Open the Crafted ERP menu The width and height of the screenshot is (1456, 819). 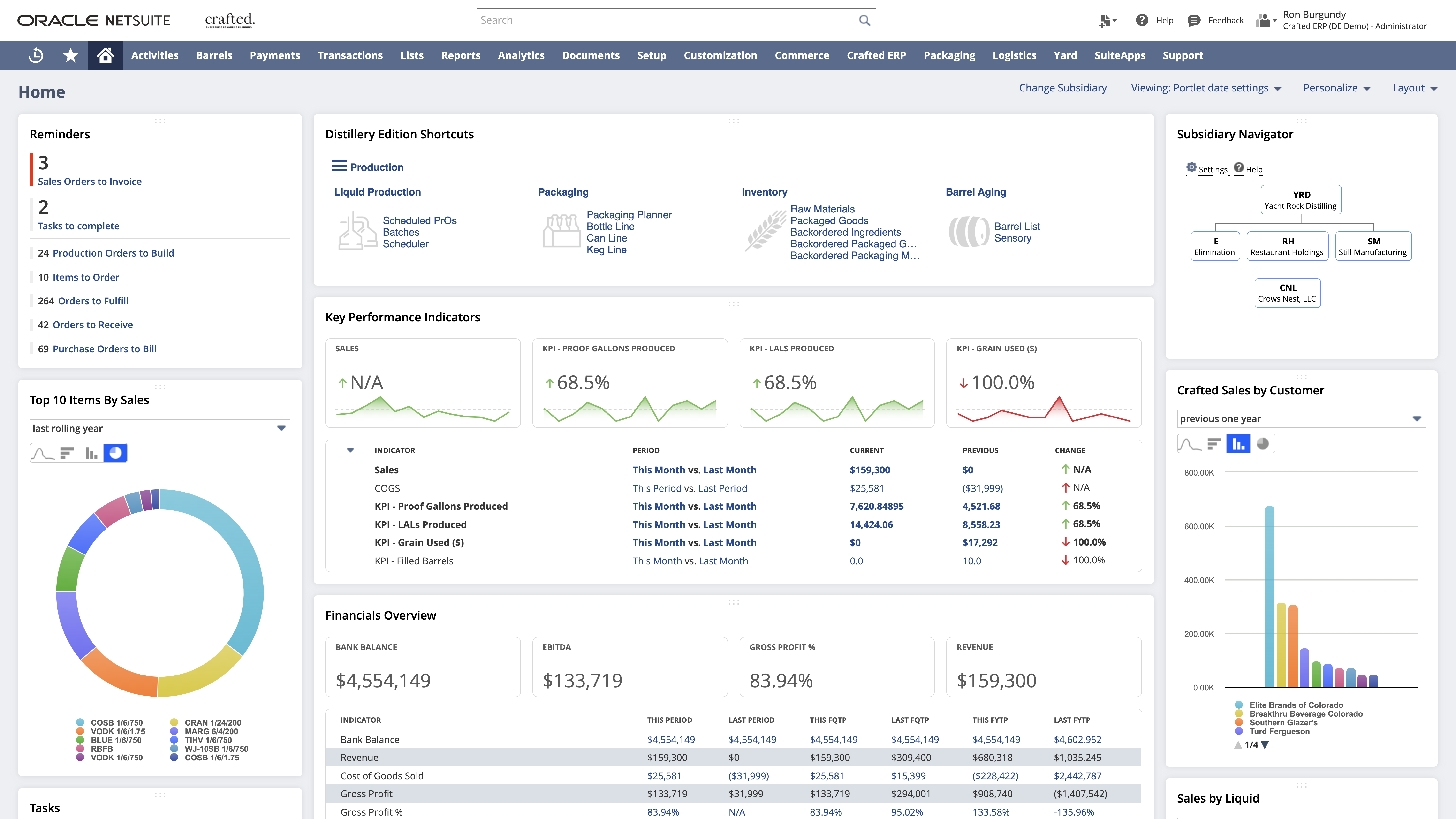[x=876, y=55]
